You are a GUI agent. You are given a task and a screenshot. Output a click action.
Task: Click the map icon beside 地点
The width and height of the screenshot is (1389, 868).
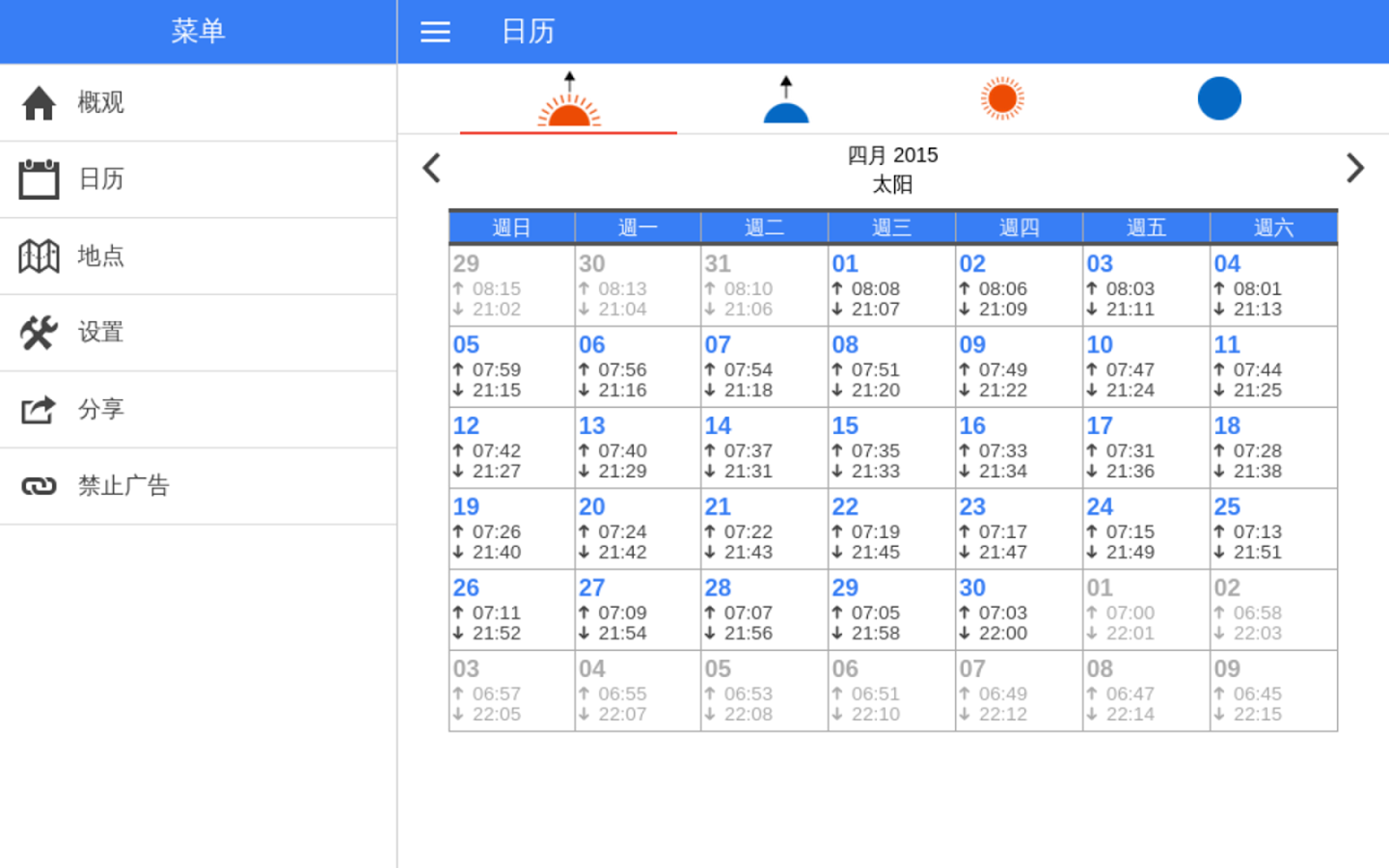coord(39,256)
